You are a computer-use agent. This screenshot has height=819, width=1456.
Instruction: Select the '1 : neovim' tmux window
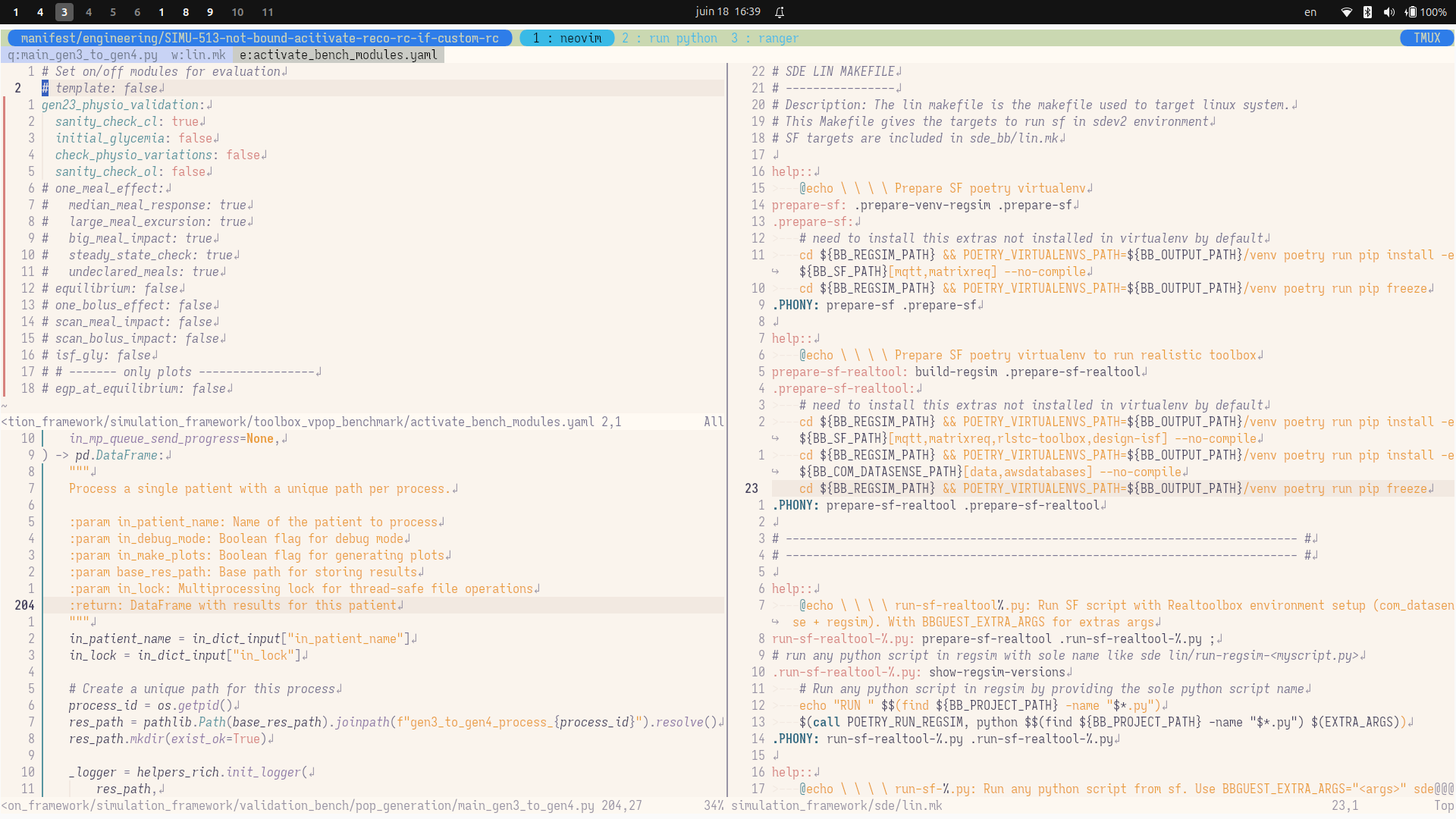tap(566, 38)
